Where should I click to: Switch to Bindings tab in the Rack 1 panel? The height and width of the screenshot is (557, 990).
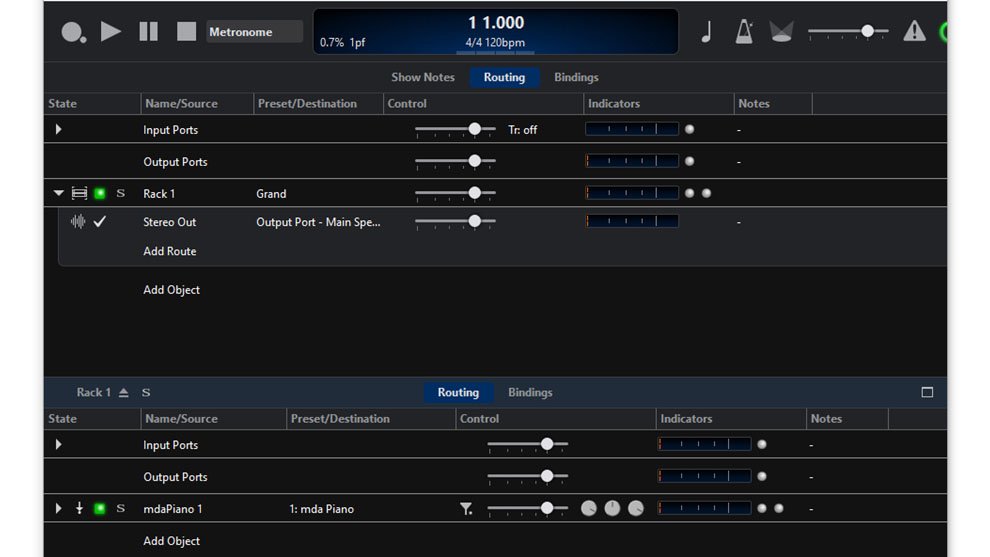tap(530, 393)
